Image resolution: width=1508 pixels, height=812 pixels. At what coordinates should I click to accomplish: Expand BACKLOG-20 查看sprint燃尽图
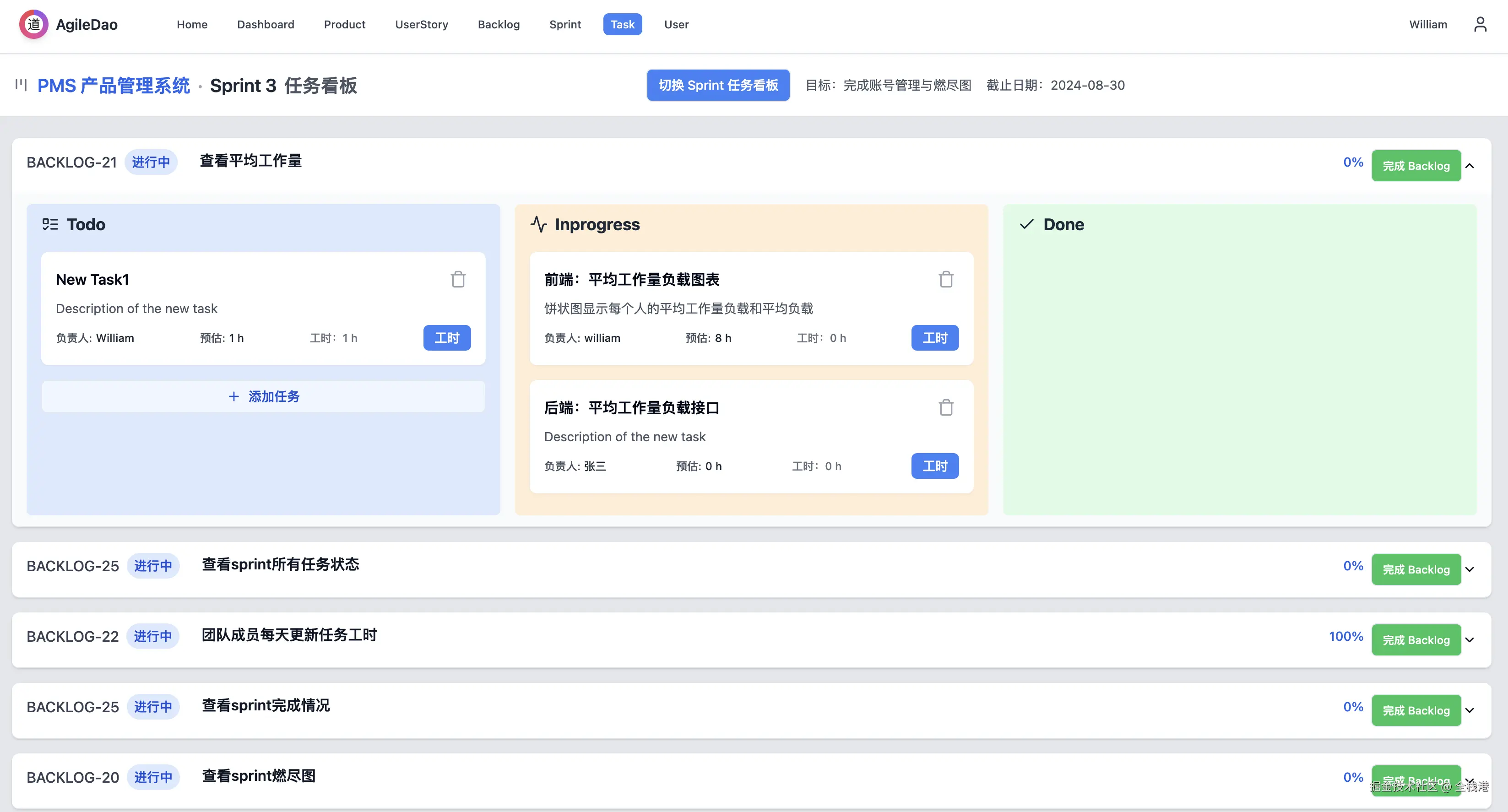[x=1470, y=780]
